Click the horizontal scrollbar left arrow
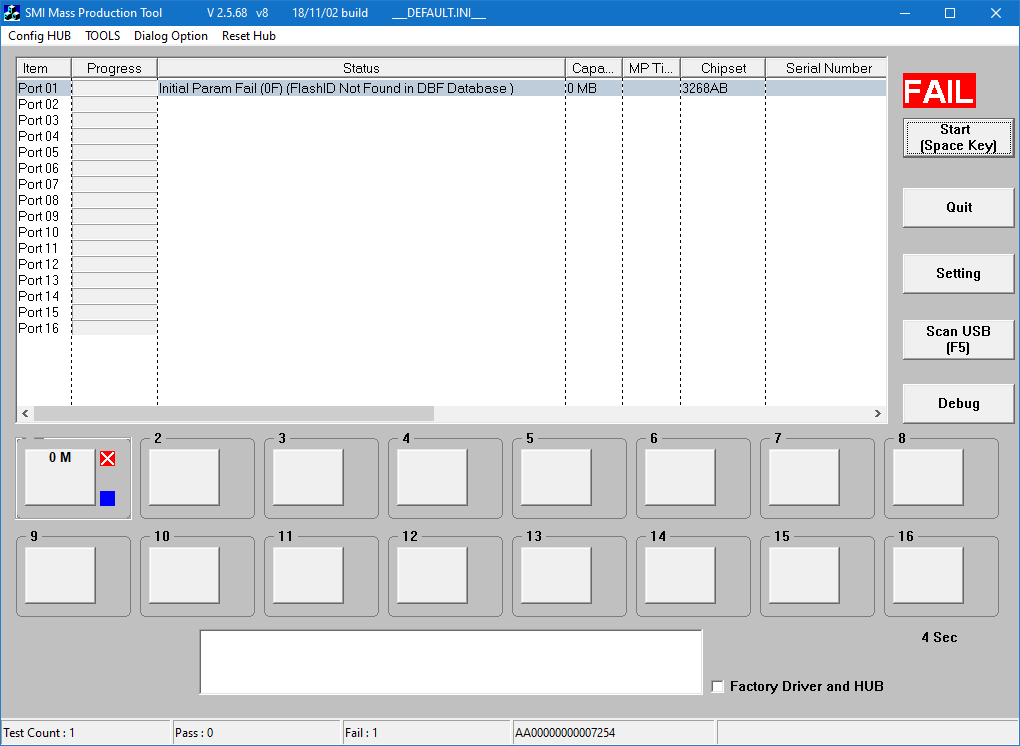The height and width of the screenshot is (746, 1020). tap(25, 414)
